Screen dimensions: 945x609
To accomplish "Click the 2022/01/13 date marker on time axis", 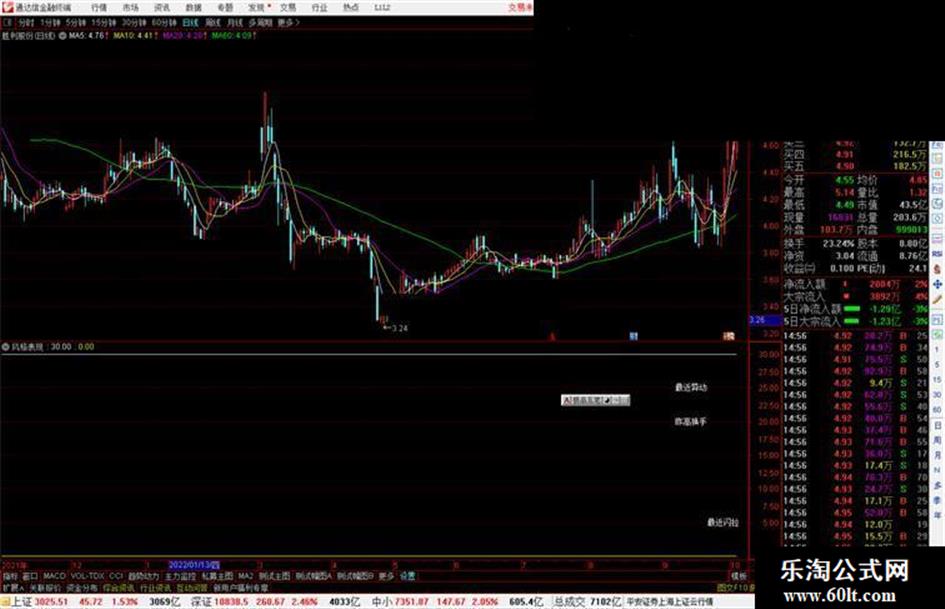I will pos(194,565).
